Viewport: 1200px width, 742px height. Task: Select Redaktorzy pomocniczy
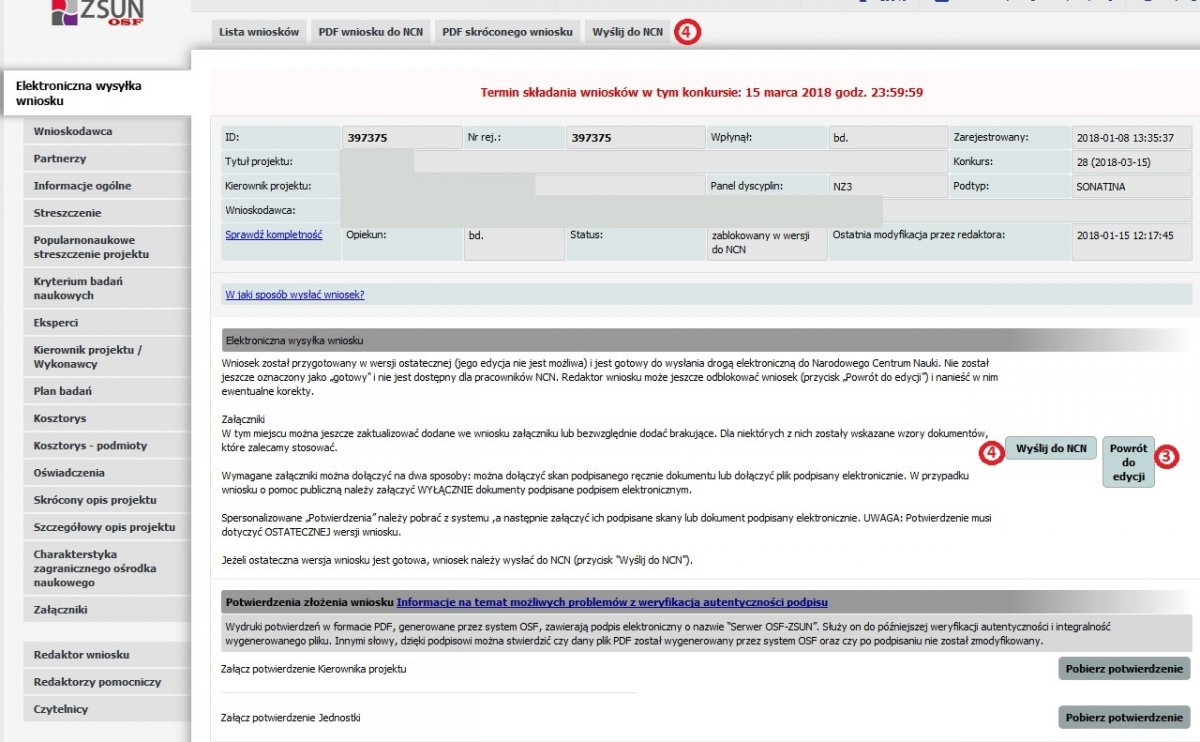coord(106,681)
